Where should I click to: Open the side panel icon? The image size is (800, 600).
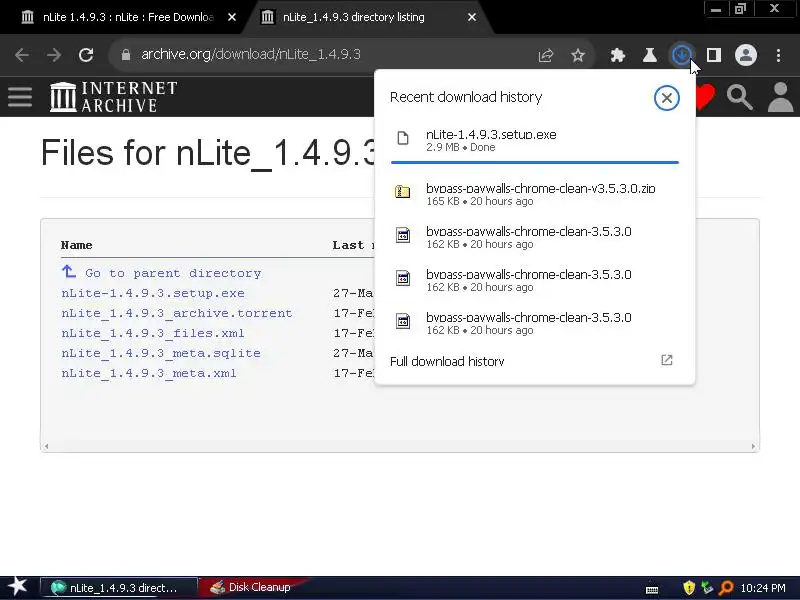click(714, 55)
